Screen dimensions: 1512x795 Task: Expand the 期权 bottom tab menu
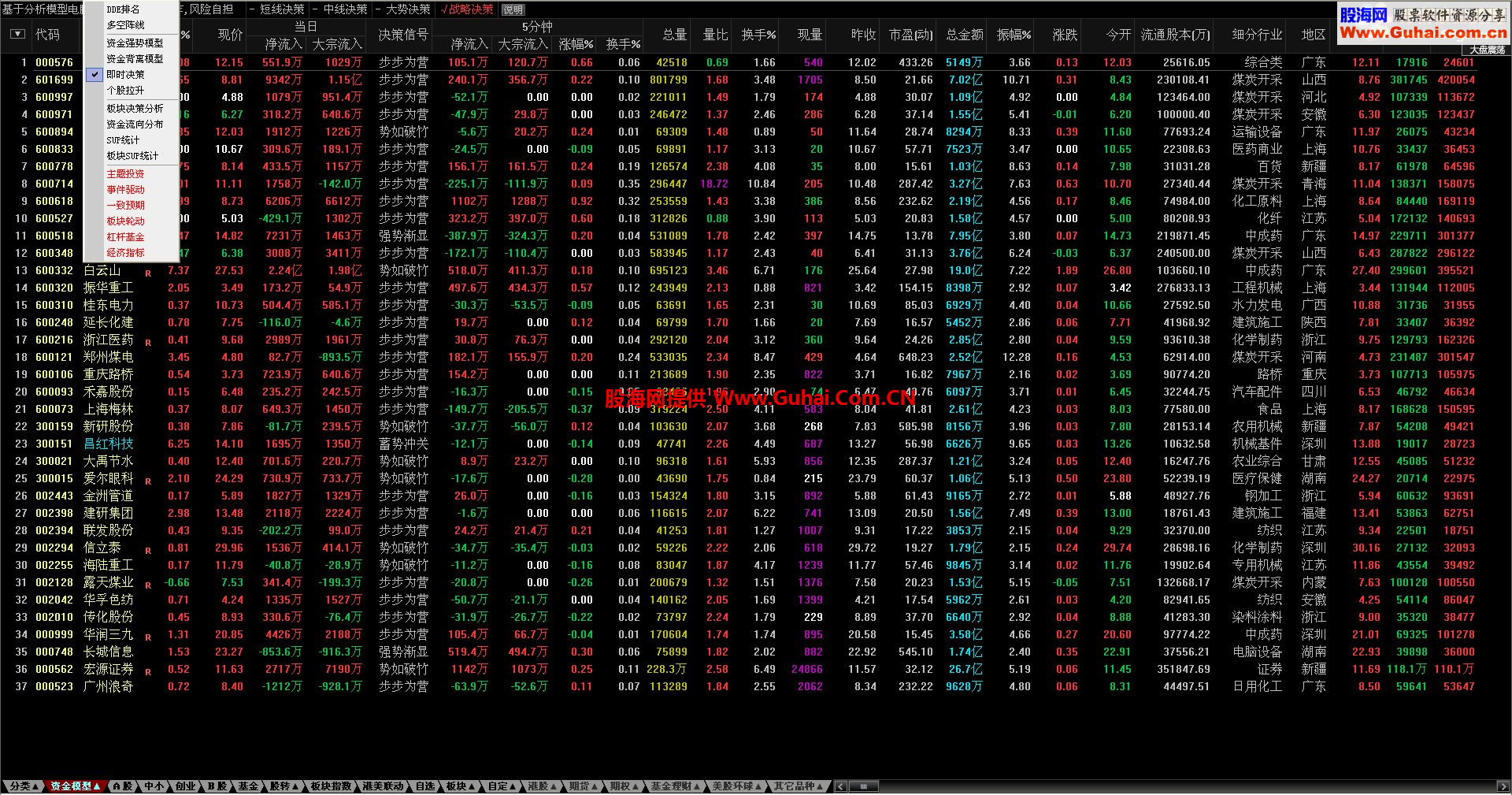coord(624,786)
